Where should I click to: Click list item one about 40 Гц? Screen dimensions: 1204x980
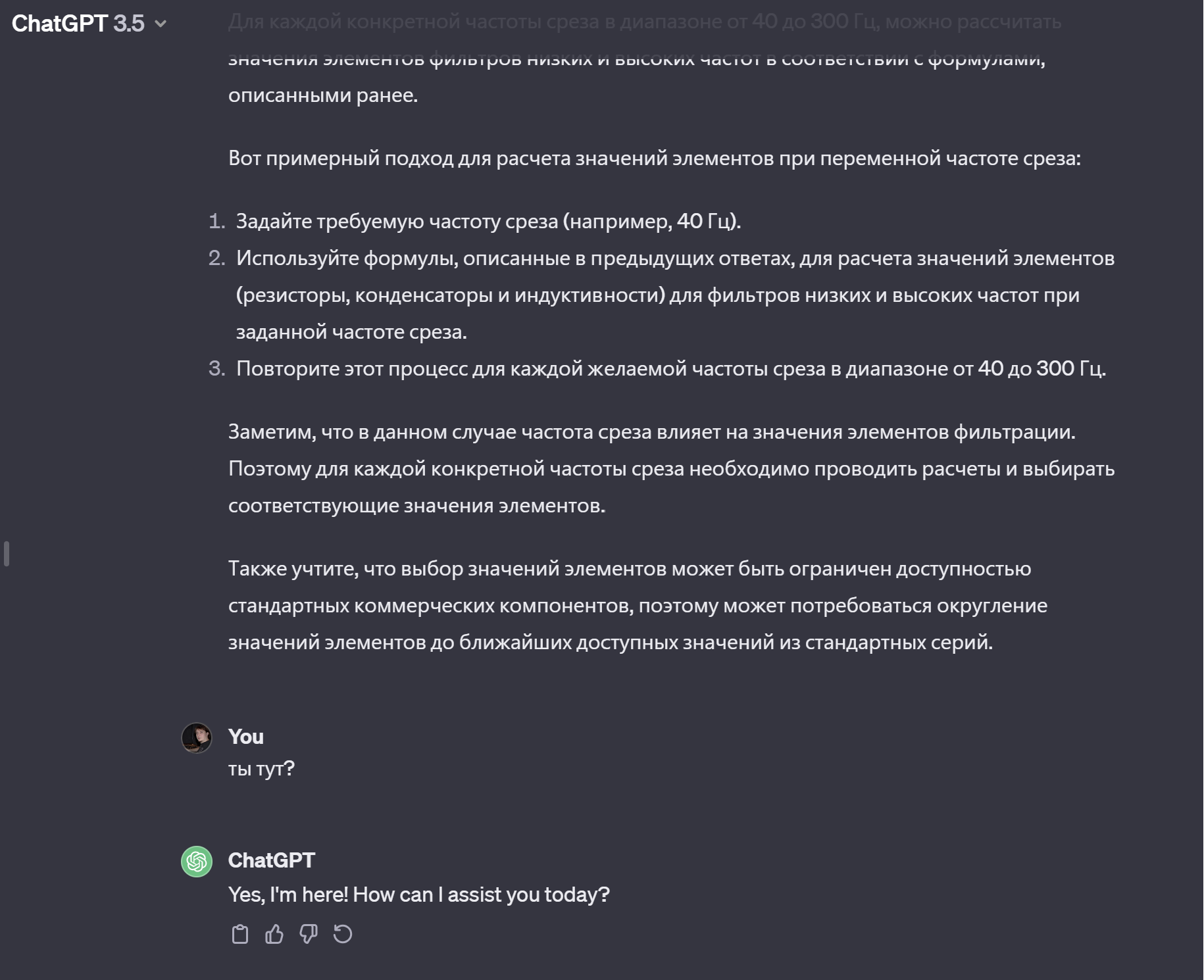(x=488, y=221)
